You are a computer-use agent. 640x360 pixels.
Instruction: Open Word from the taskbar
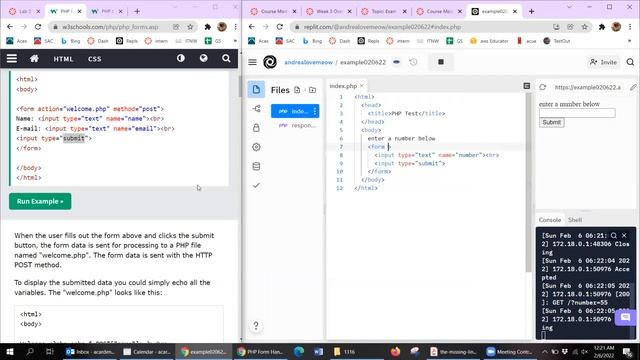(x=319, y=351)
